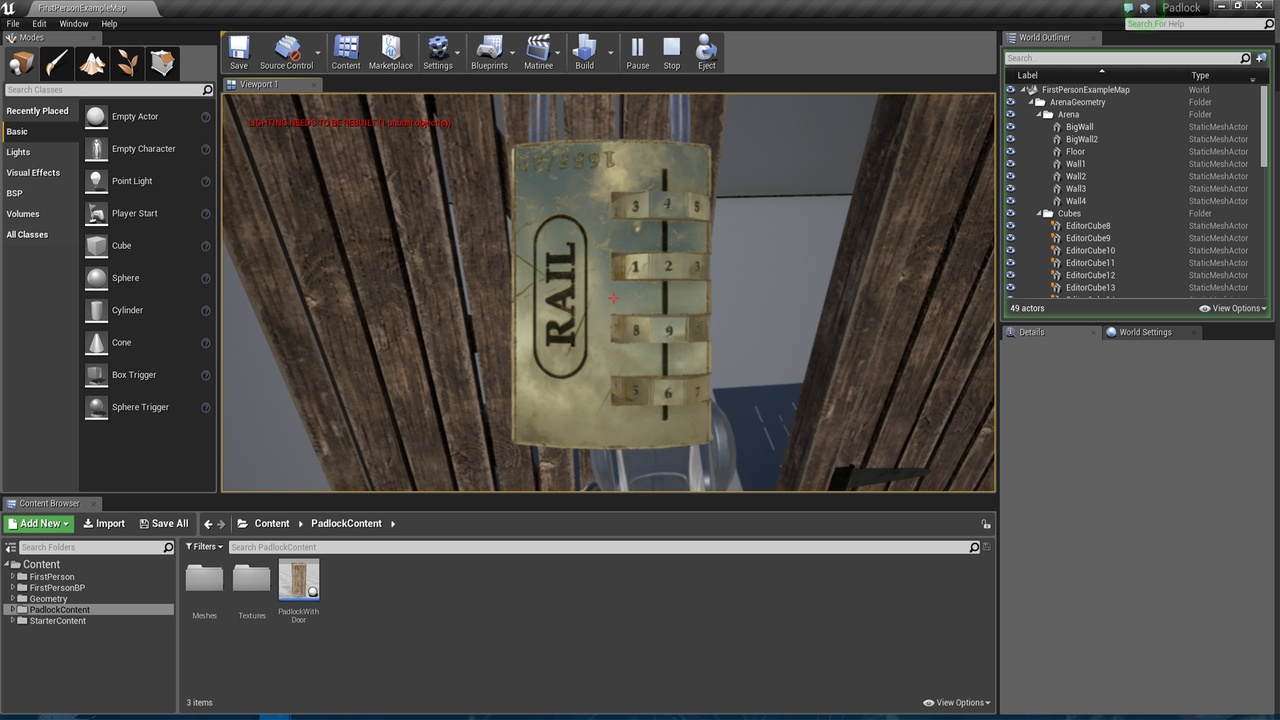
Task: Click the Import button
Action: pos(104,524)
